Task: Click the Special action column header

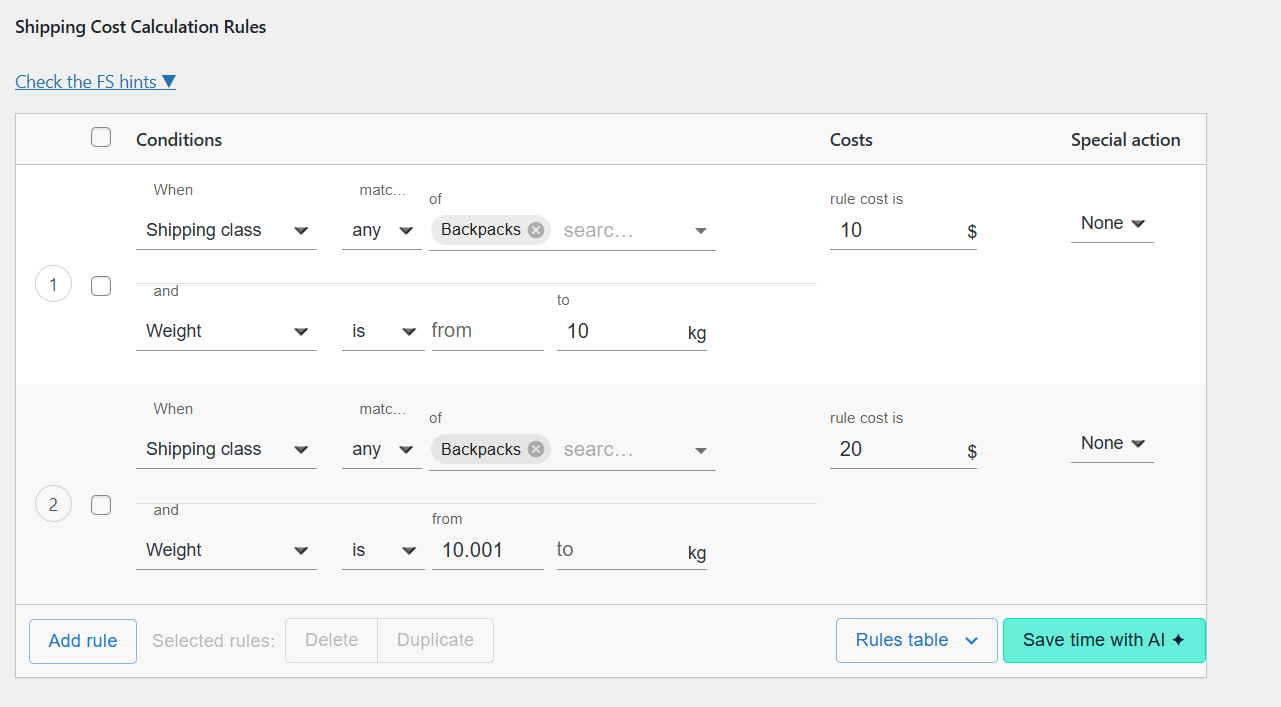Action: [x=1125, y=140]
